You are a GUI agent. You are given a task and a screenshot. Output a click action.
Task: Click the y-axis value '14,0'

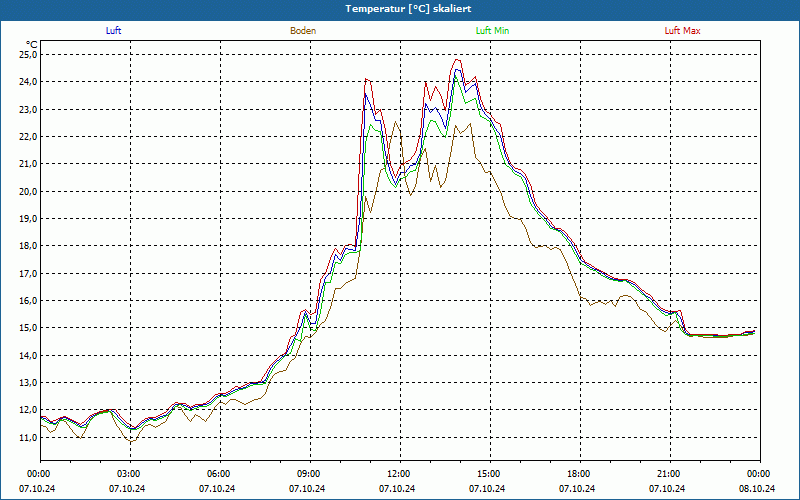click(28, 355)
